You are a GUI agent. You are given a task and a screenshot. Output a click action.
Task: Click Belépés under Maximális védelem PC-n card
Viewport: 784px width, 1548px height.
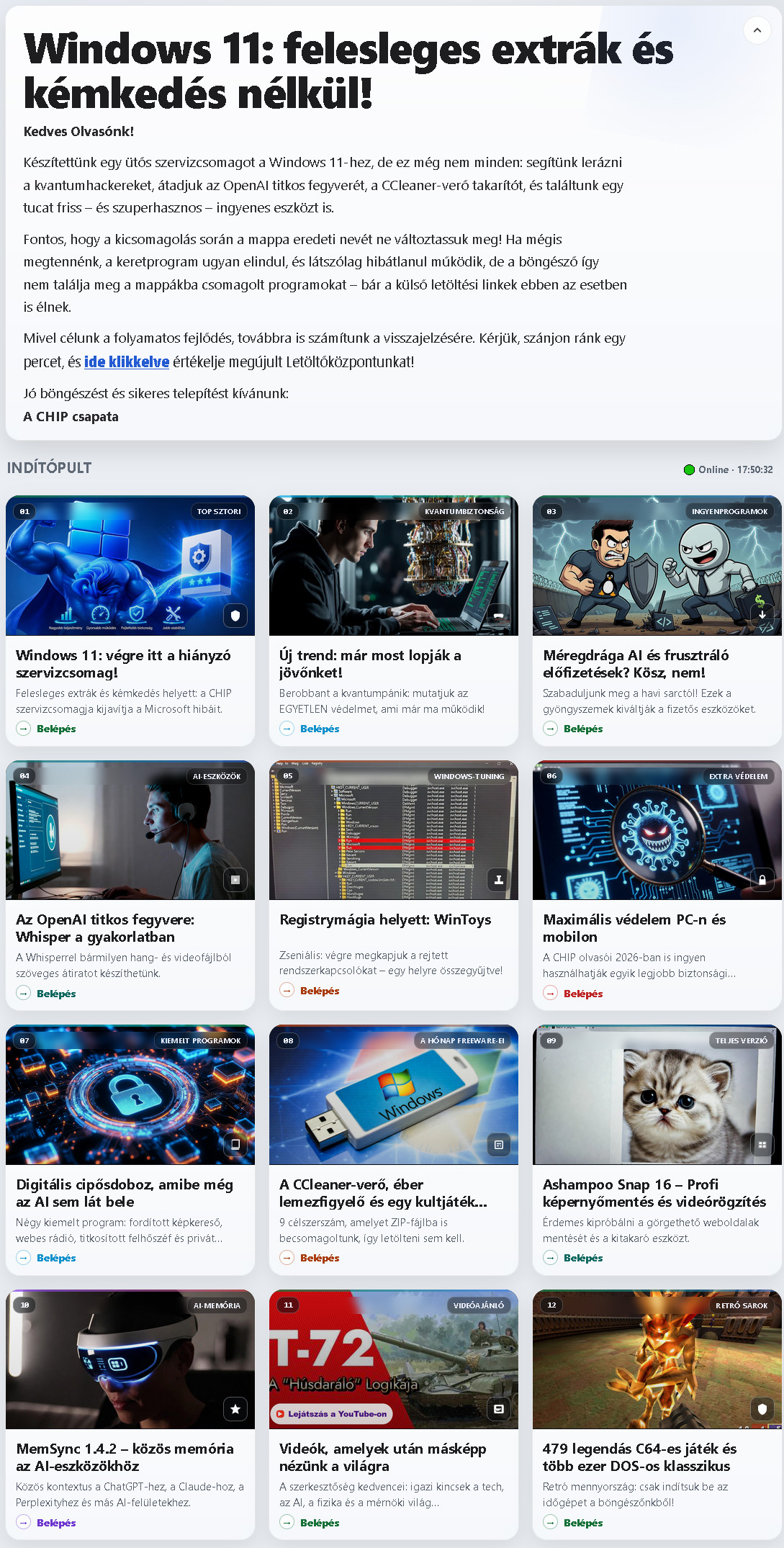pos(583,994)
